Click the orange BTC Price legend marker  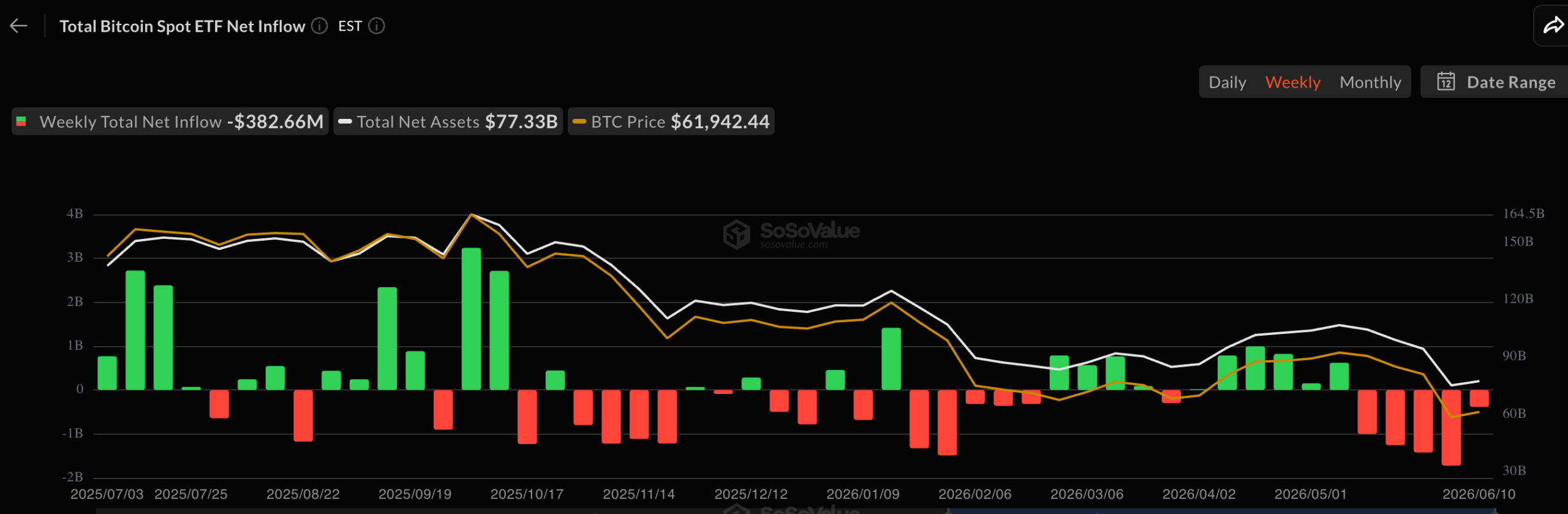point(579,121)
